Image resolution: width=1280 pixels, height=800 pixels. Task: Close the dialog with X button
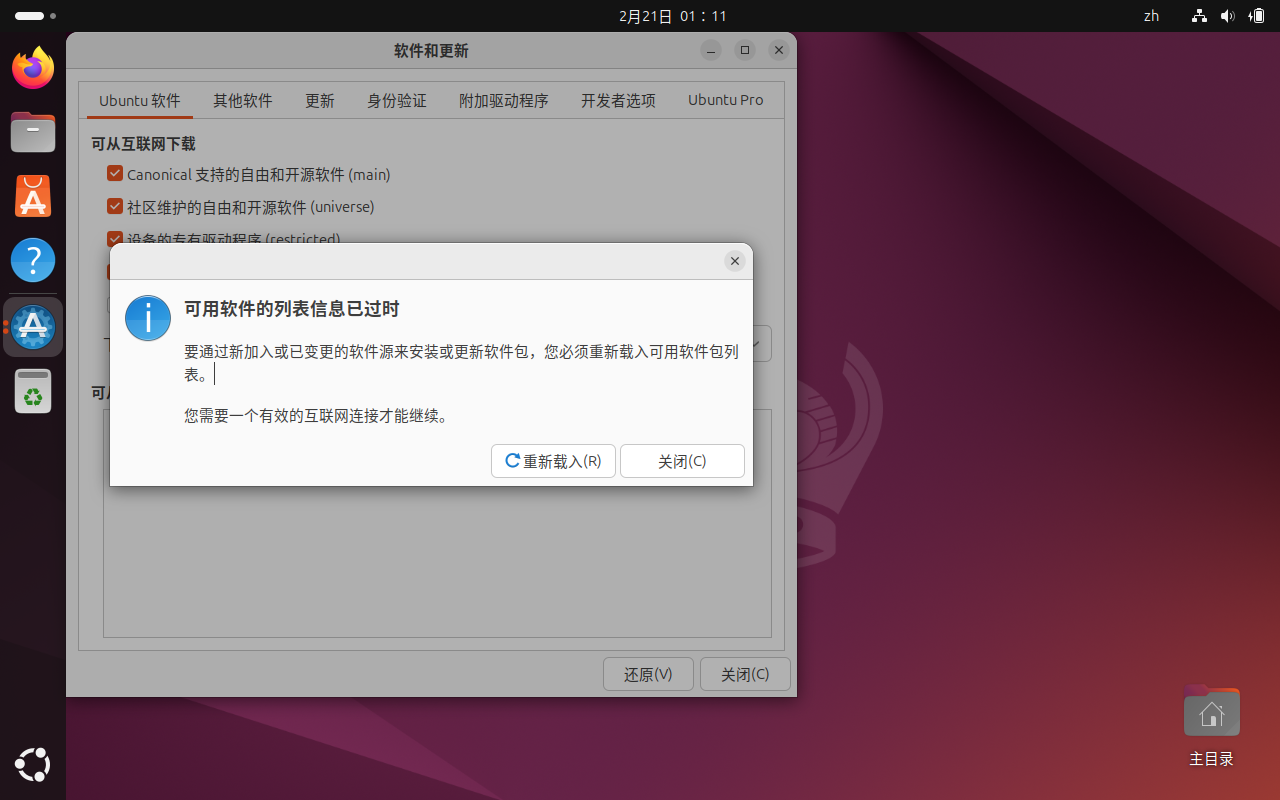coord(734,261)
